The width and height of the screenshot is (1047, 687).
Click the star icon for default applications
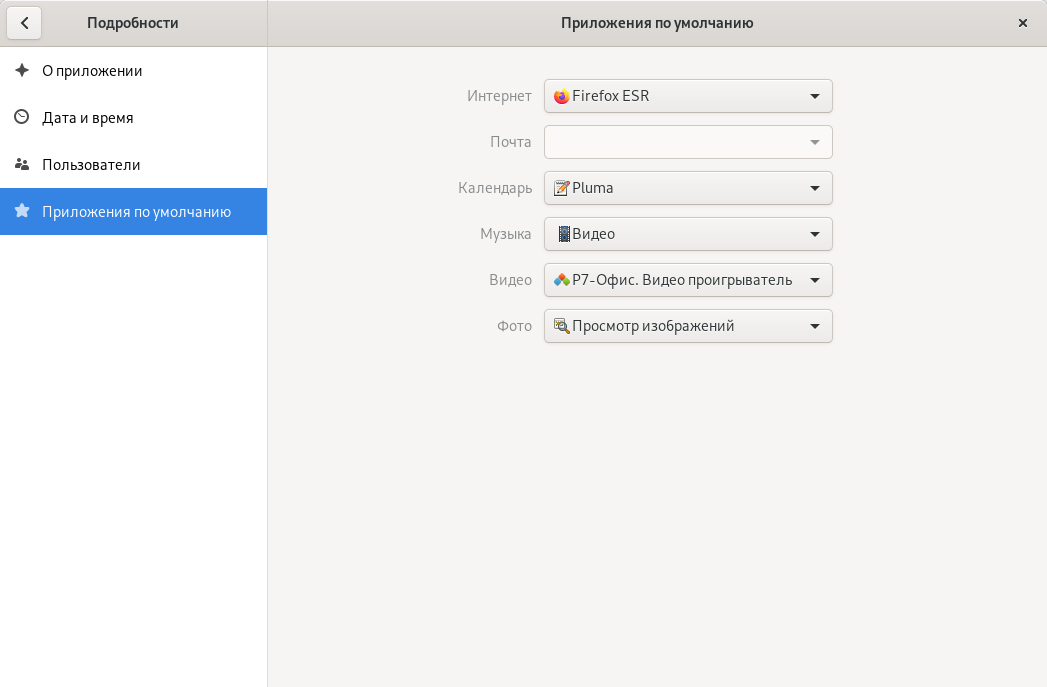(x=22, y=212)
